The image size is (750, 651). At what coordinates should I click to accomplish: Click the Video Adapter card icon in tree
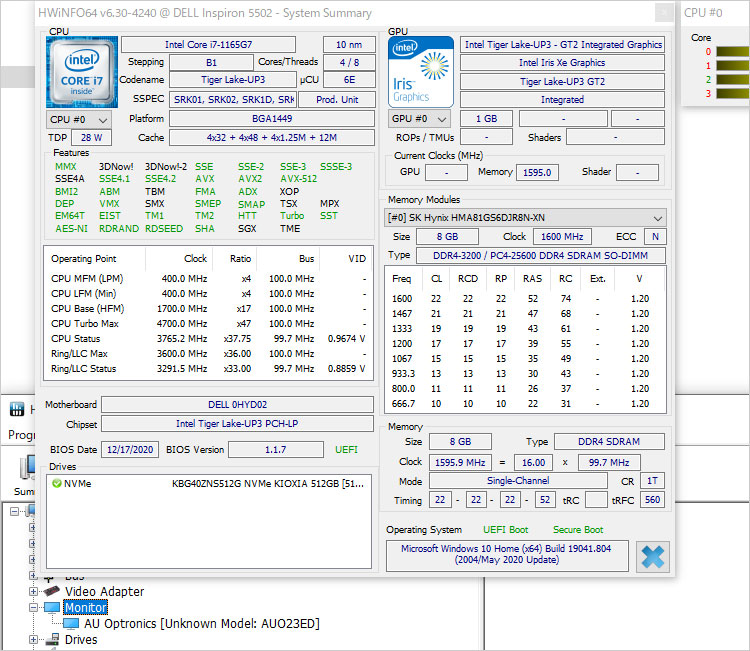51,592
